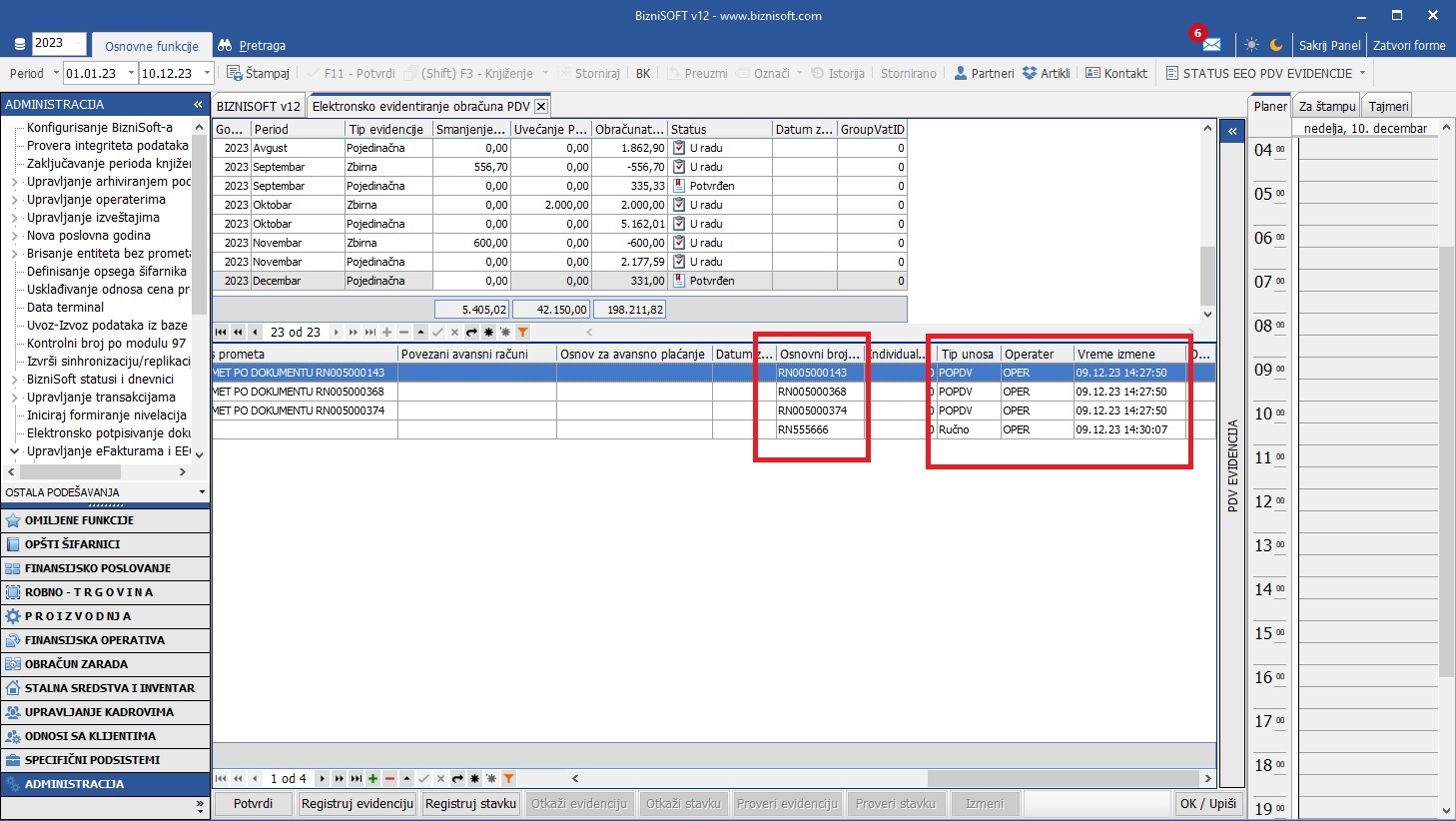This screenshot has height=821, width=1456.
Task: Switch to the Osnovne funkcije tab
Action: click(x=152, y=46)
